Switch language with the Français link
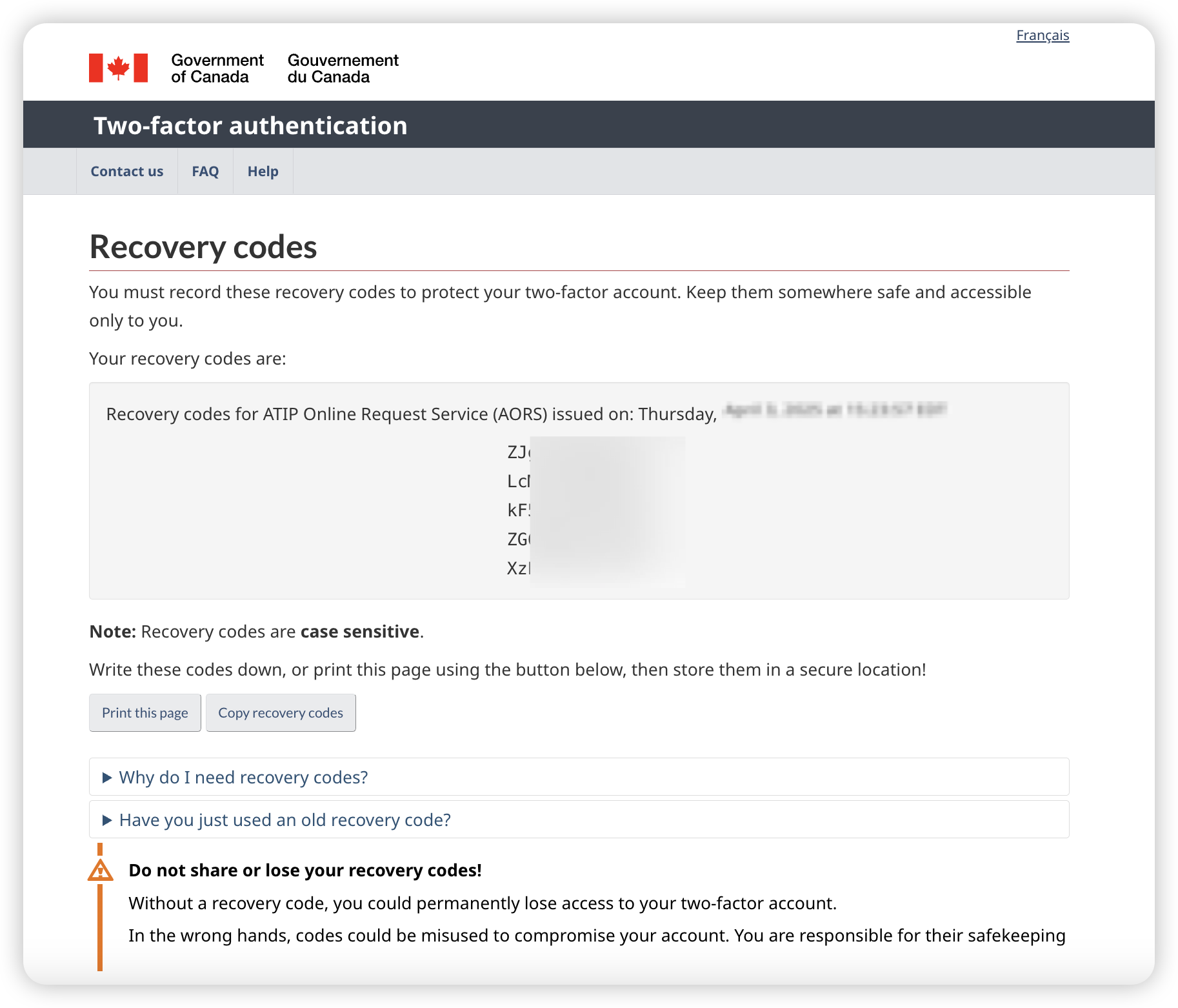The width and height of the screenshot is (1178, 1008). point(1043,35)
